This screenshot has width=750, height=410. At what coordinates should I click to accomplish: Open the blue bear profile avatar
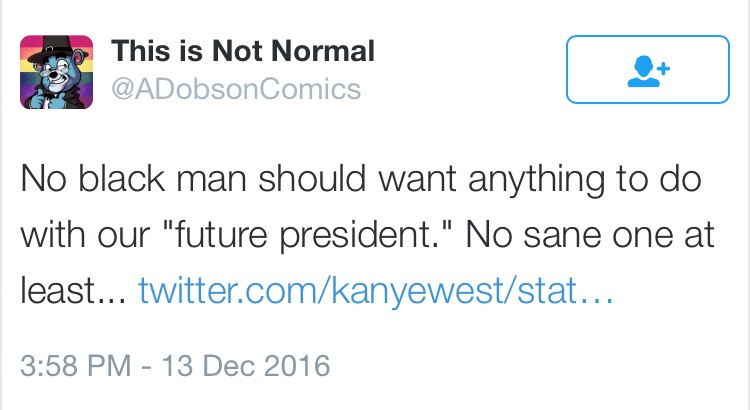pos(56,72)
